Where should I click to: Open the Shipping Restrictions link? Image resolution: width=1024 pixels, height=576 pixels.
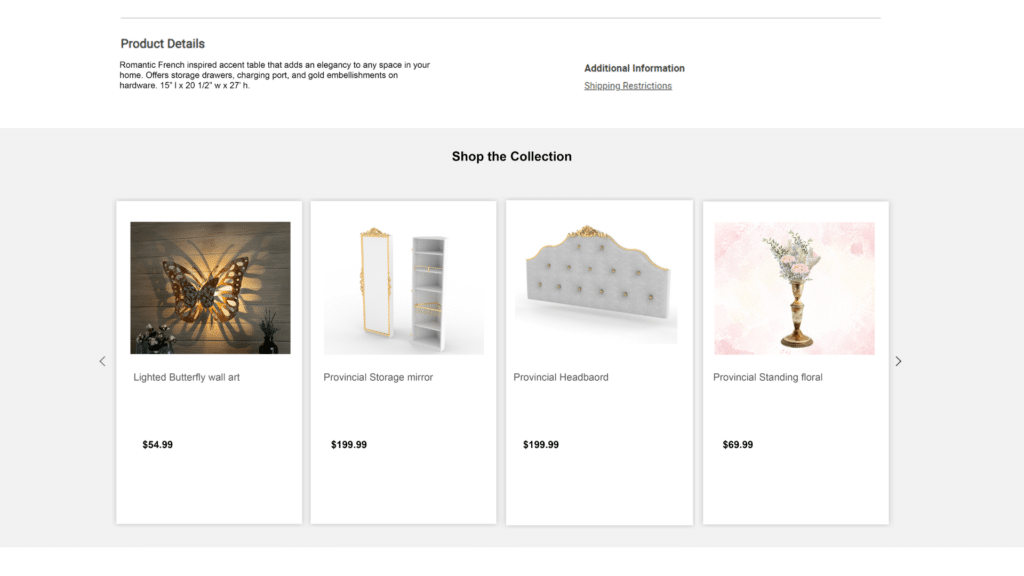click(x=628, y=86)
